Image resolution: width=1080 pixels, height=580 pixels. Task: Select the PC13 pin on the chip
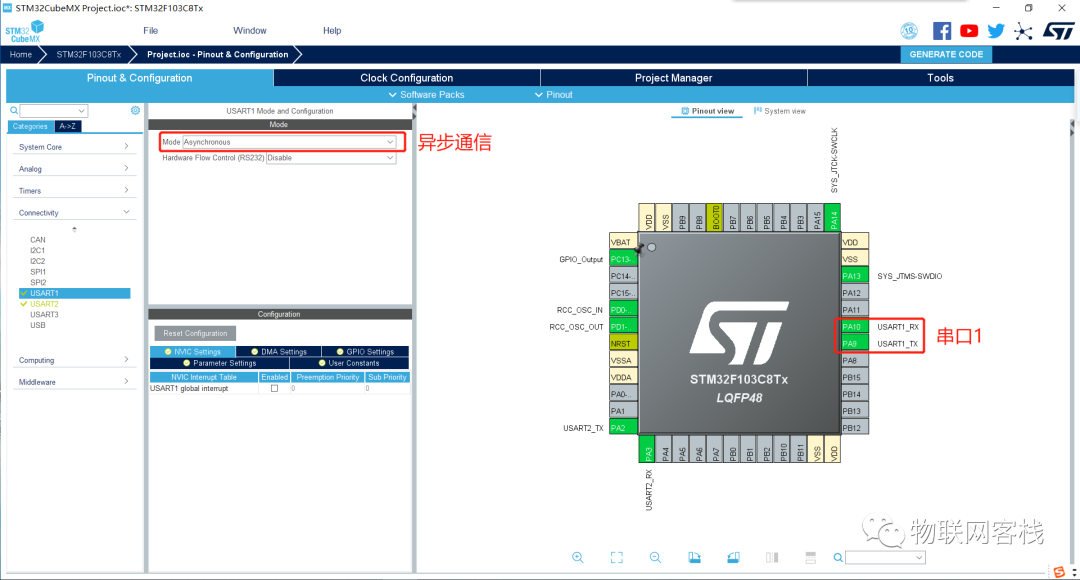pyautogui.click(x=623, y=259)
